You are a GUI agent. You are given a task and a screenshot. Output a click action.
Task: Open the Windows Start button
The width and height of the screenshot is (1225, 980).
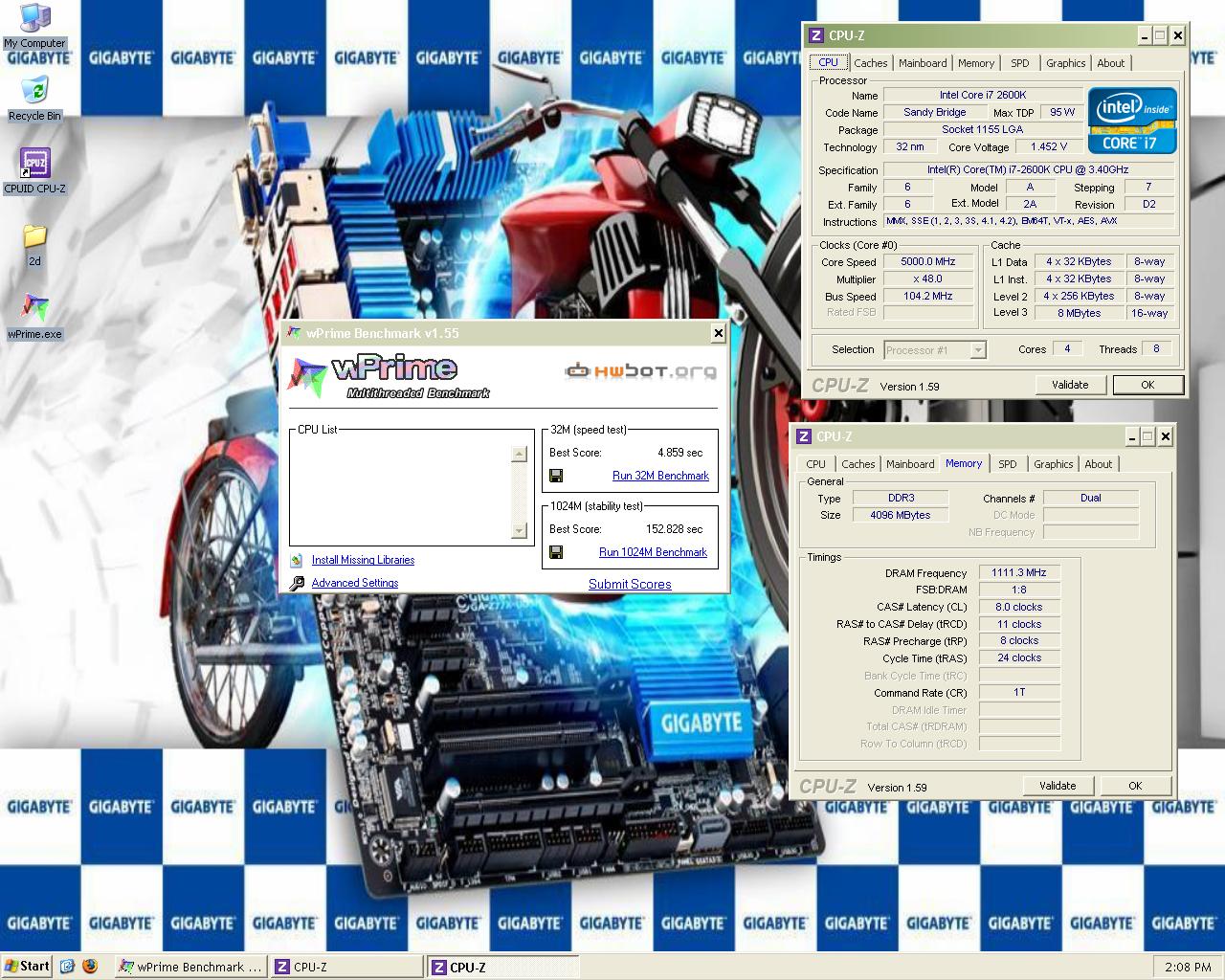(x=27, y=967)
